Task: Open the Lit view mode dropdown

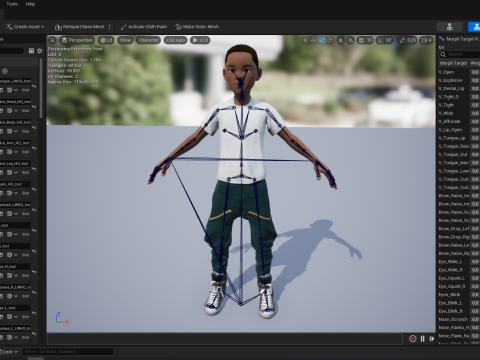Action: coord(106,40)
